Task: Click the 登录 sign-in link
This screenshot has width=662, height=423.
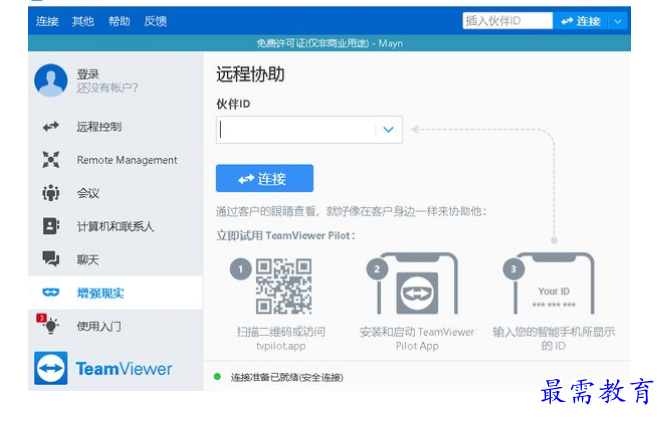Action: coord(88,74)
